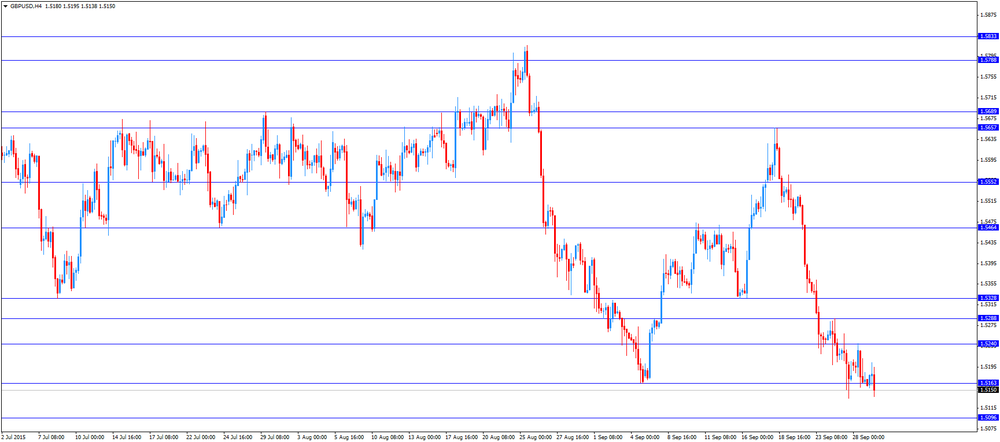Select the GBPUSD,H4 chart title text

(x=25, y=5)
